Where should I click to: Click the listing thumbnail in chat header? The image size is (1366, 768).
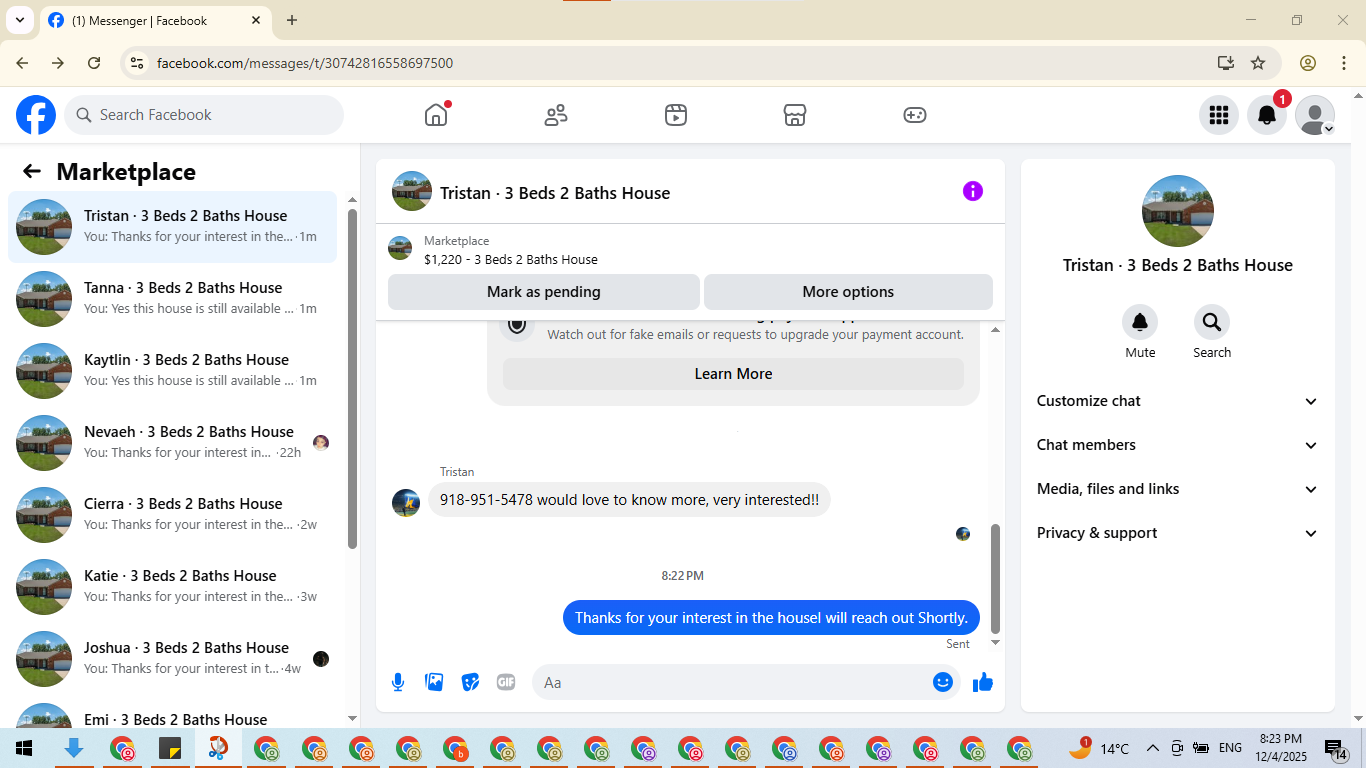click(x=400, y=248)
